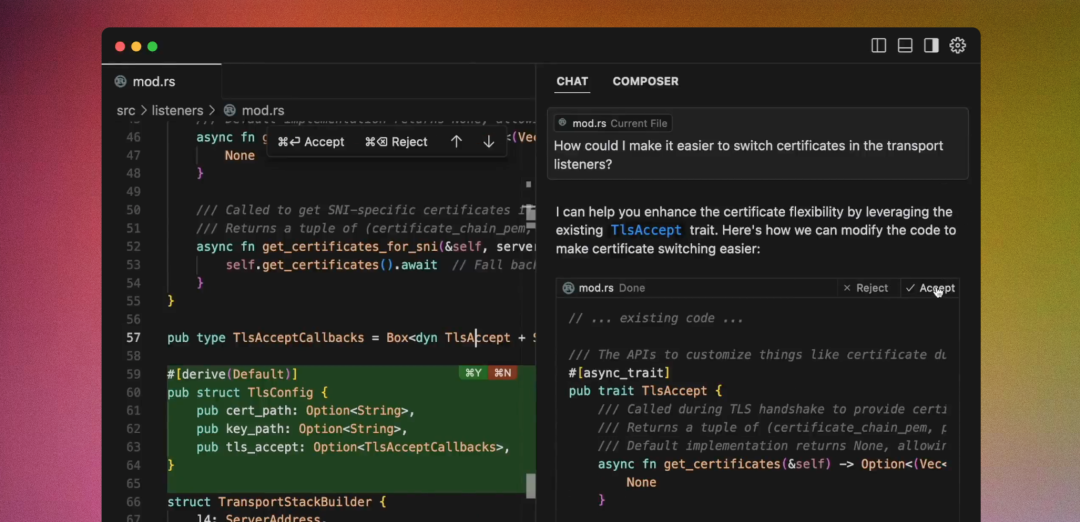The width and height of the screenshot is (1080, 522).
Task: Go to previous change with up arrow
Action: click(x=456, y=142)
